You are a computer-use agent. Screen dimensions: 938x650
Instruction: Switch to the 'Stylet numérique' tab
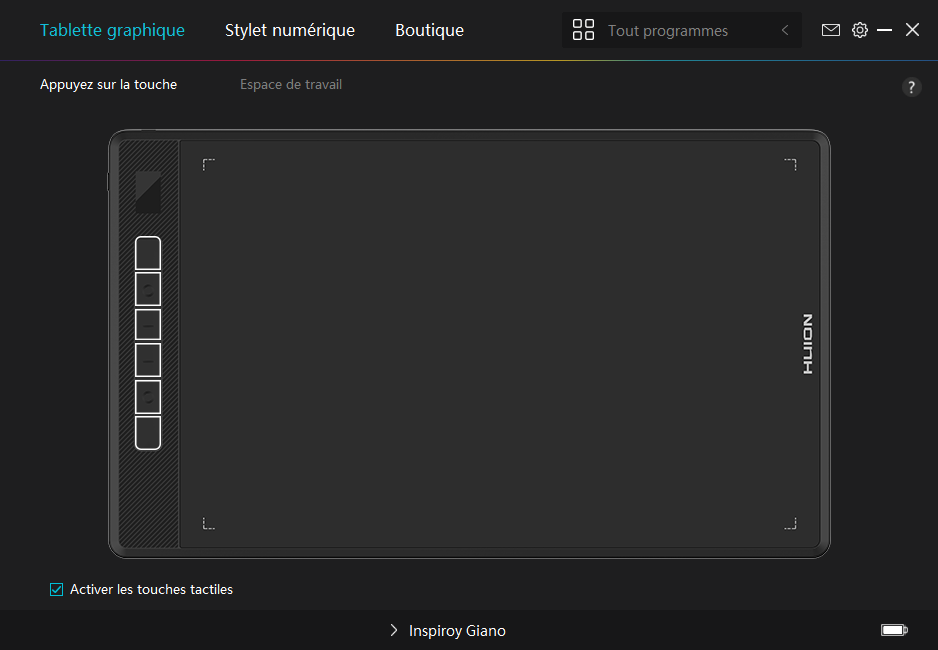click(x=289, y=30)
